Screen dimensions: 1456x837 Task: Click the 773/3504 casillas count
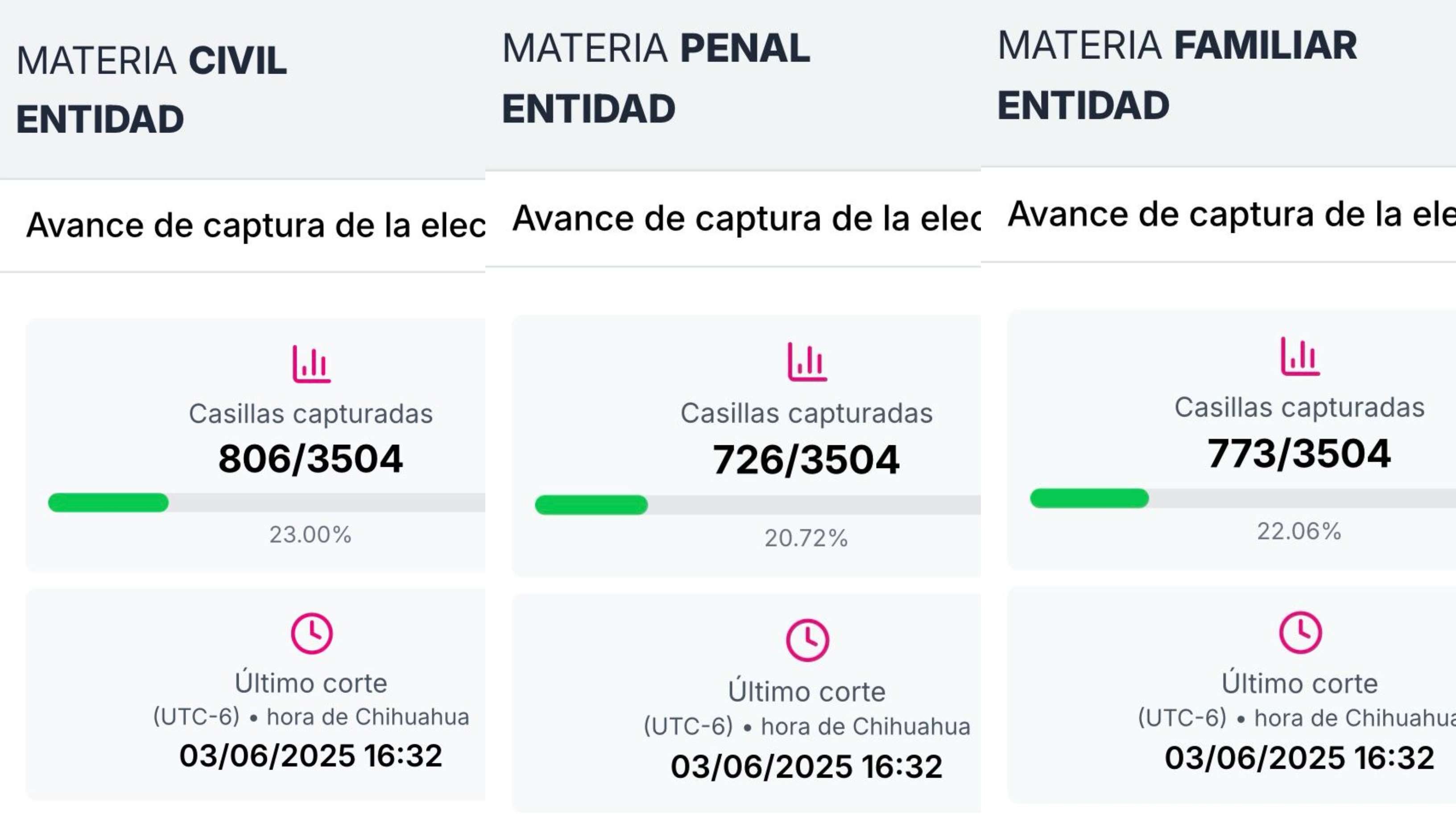point(1299,454)
